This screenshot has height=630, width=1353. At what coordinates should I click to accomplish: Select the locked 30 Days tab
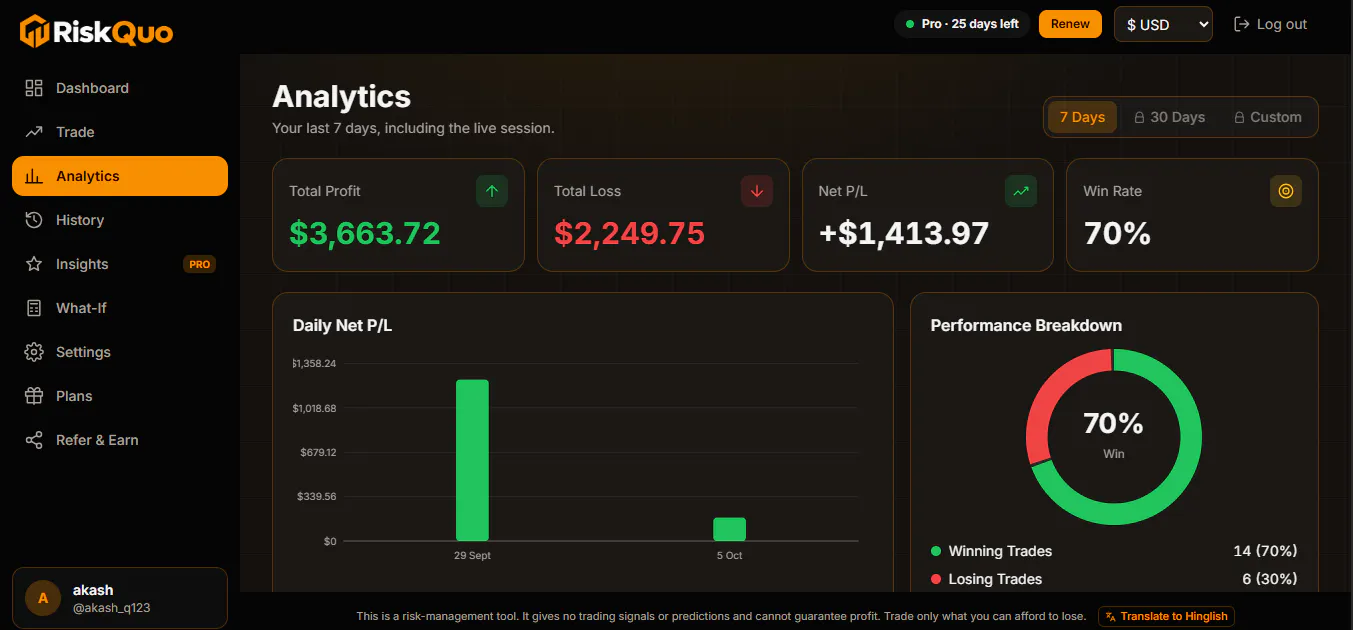[1169, 117]
